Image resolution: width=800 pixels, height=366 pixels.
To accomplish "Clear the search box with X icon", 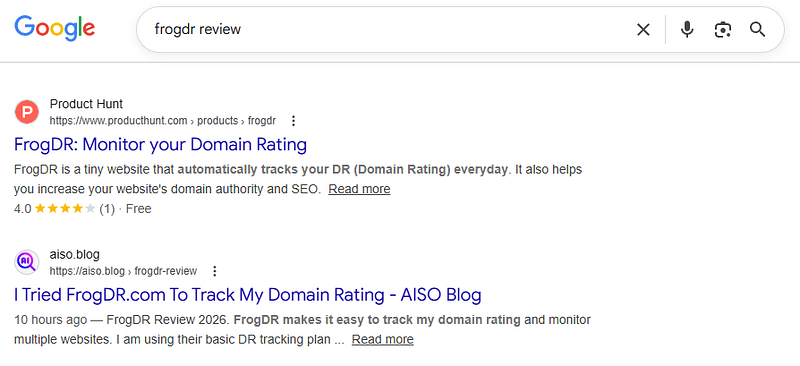I will 643,30.
